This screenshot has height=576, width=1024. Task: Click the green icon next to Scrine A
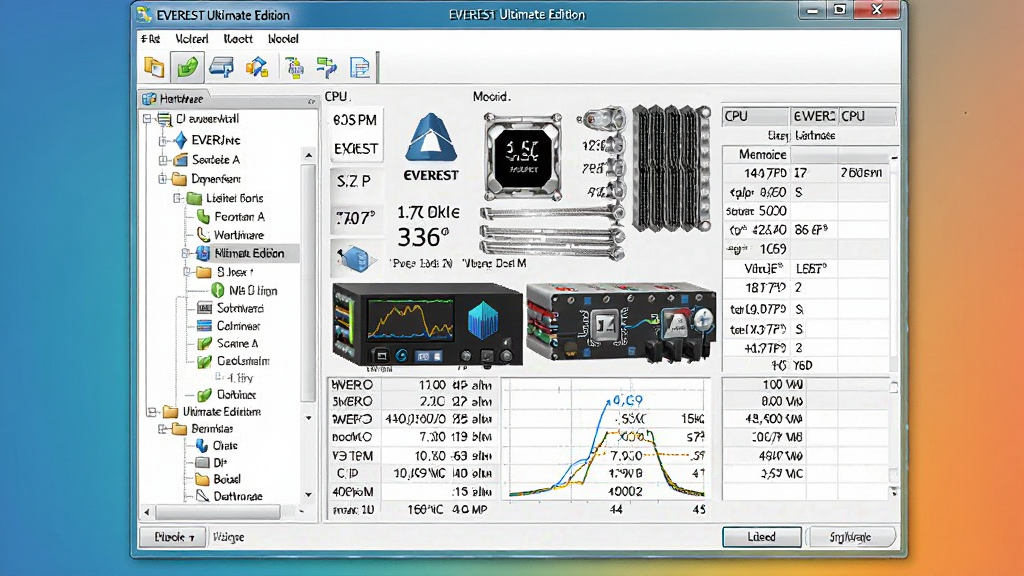204,343
